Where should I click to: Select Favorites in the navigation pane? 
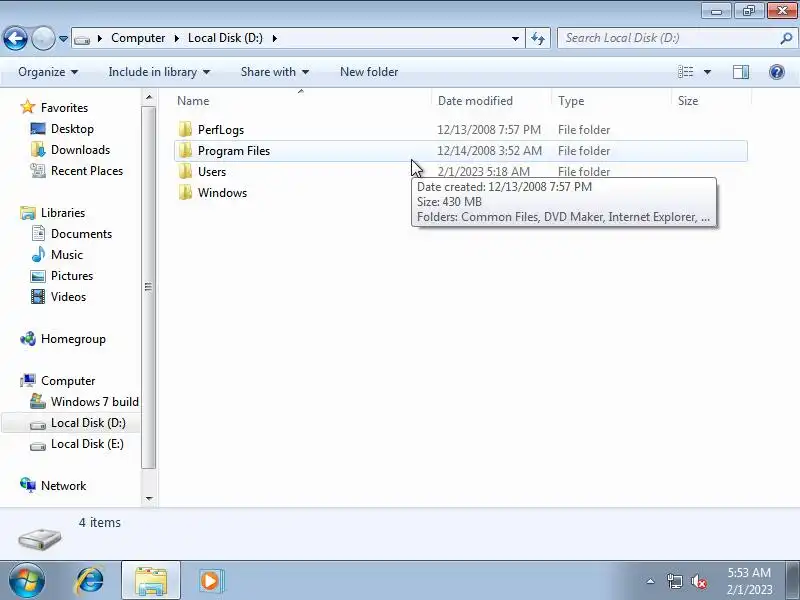64,108
